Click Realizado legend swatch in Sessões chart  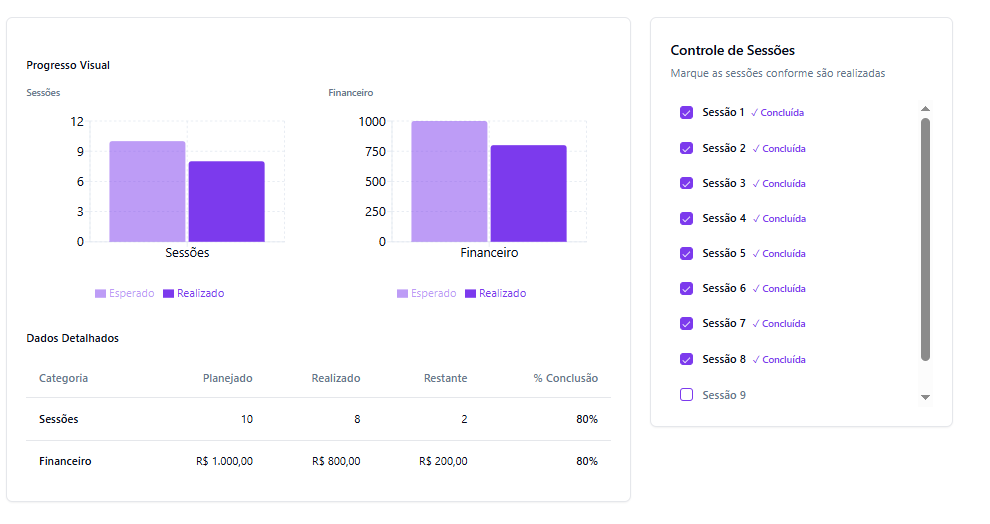(x=169, y=294)
